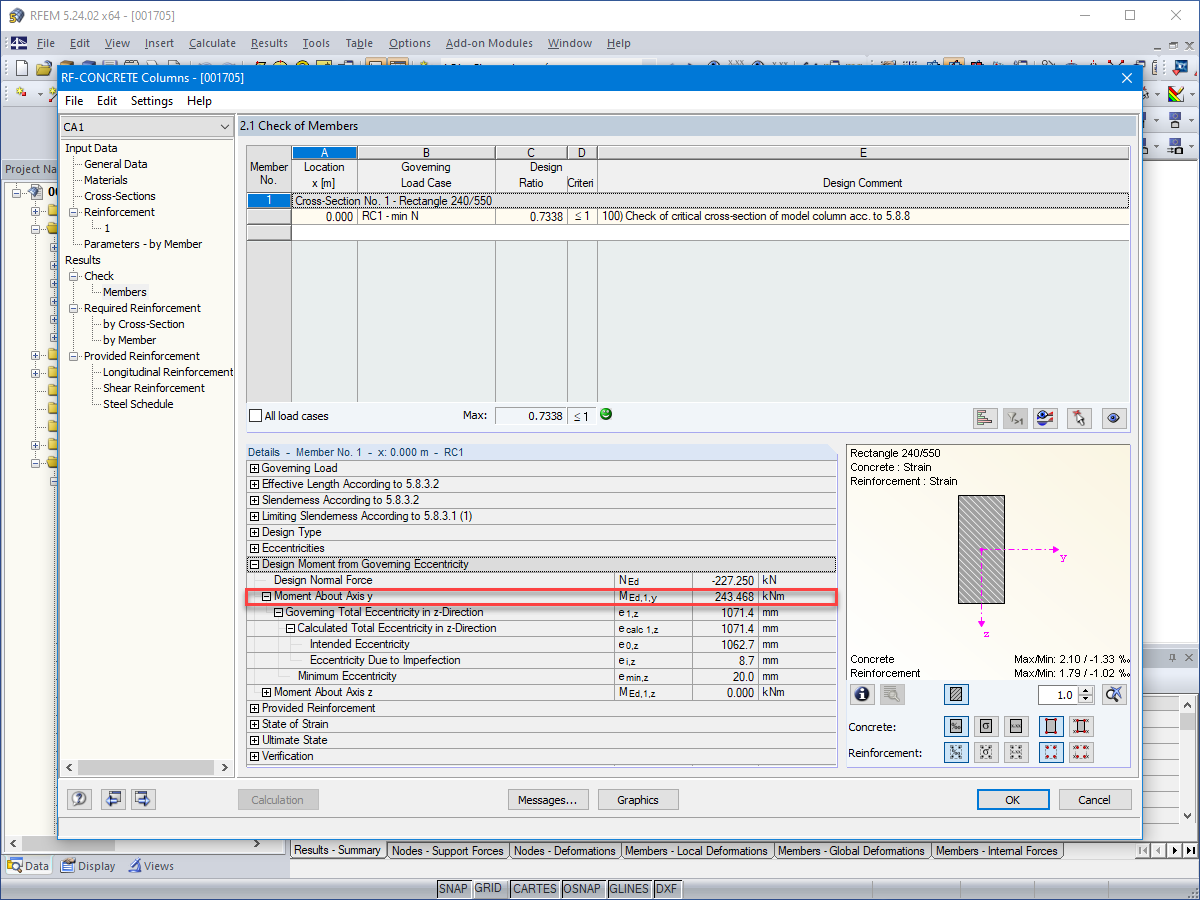Screen dimensions: 1200x900
Task: Toggle CARTES in the status bar
Action: [x=534, y=889]
